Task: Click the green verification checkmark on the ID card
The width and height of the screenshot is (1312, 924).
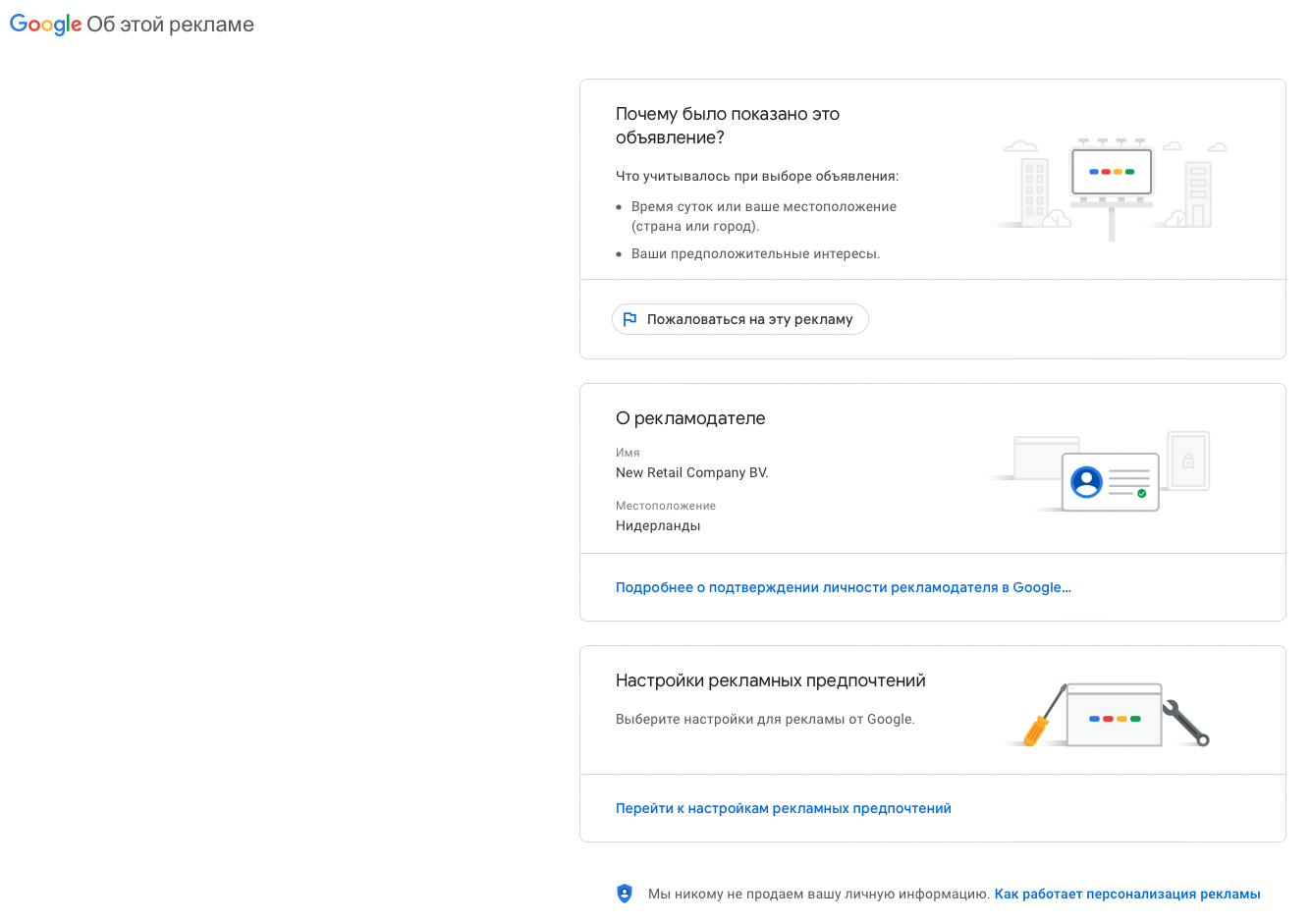Action: pyautogui.click(x=1140, y=494)
